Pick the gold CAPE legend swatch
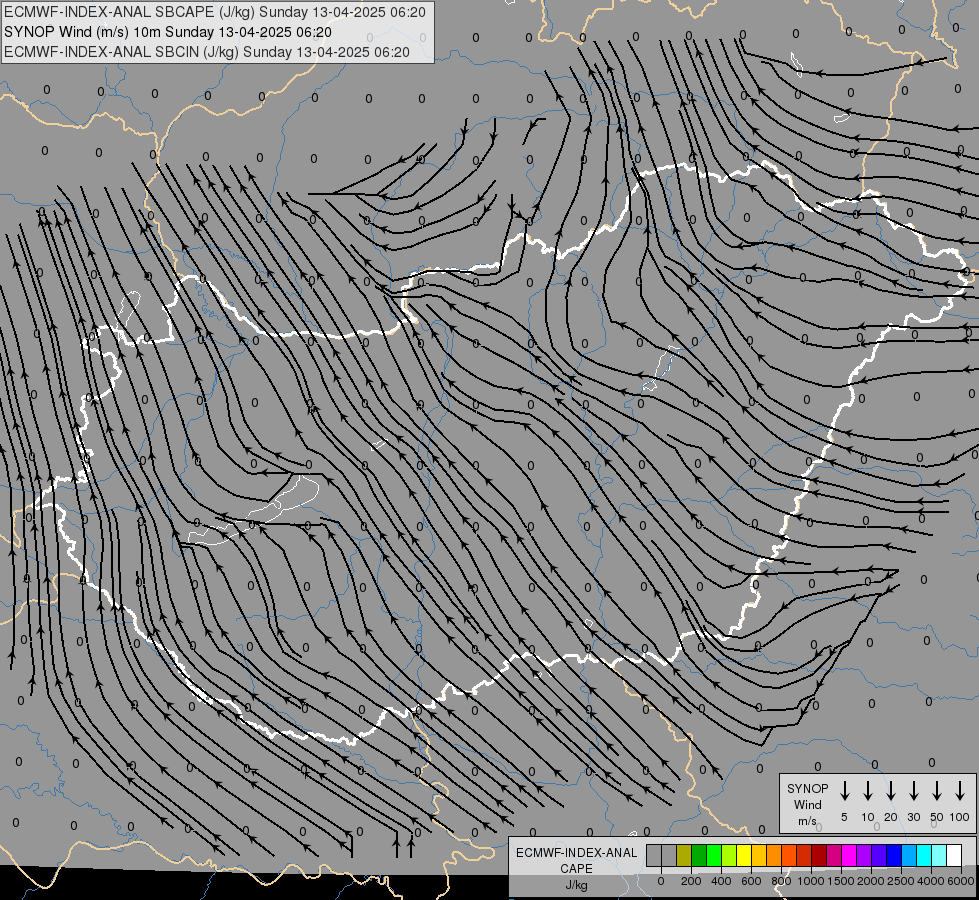 759,855
